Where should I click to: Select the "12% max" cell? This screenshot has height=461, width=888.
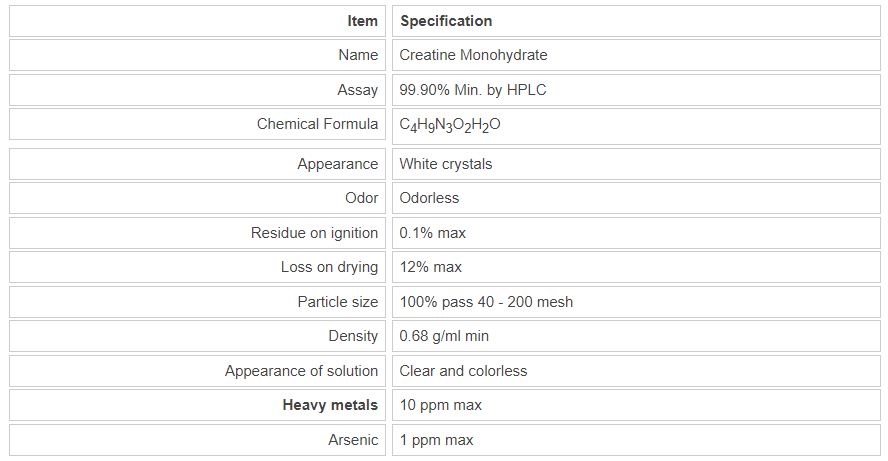430,267
